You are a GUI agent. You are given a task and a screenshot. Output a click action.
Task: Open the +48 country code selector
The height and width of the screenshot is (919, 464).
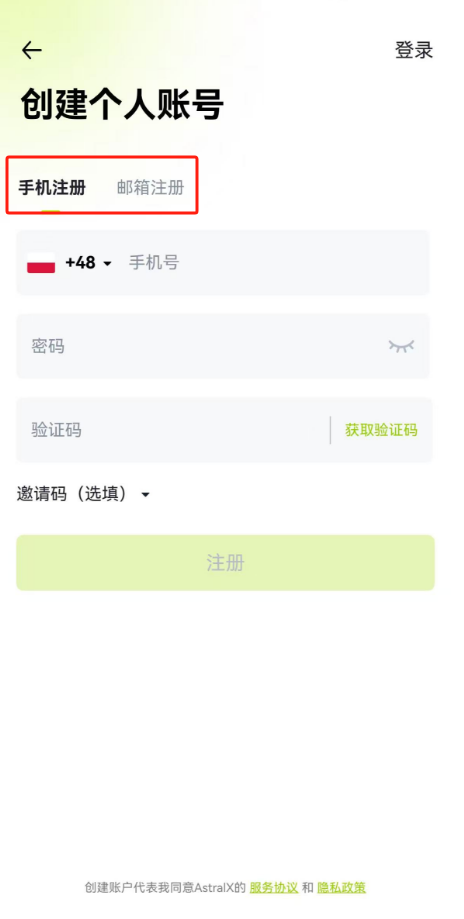click(88, 263)
